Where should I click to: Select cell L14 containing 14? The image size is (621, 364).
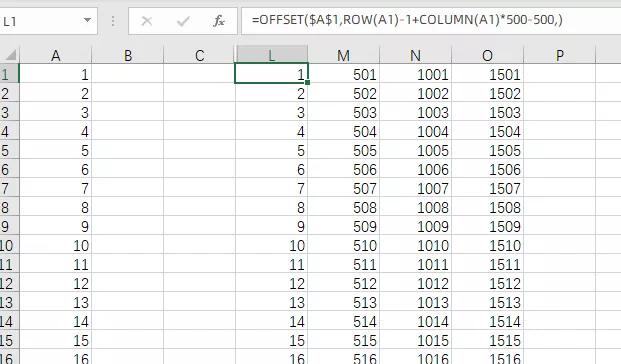(x=272, y=321)
